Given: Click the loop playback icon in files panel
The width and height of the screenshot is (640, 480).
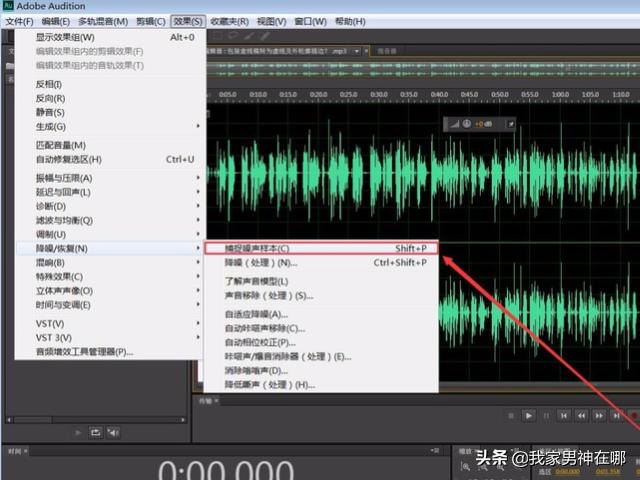Looking at the screenshot, I should [x=95, y=432].
